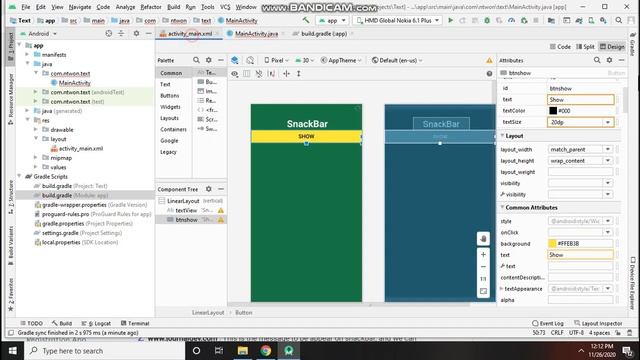The width and height of the screenshot is (640, 360).
Task: Open HMD Global Nokia 6.1 Plus device dropdown
Action: tap(397, 20)
